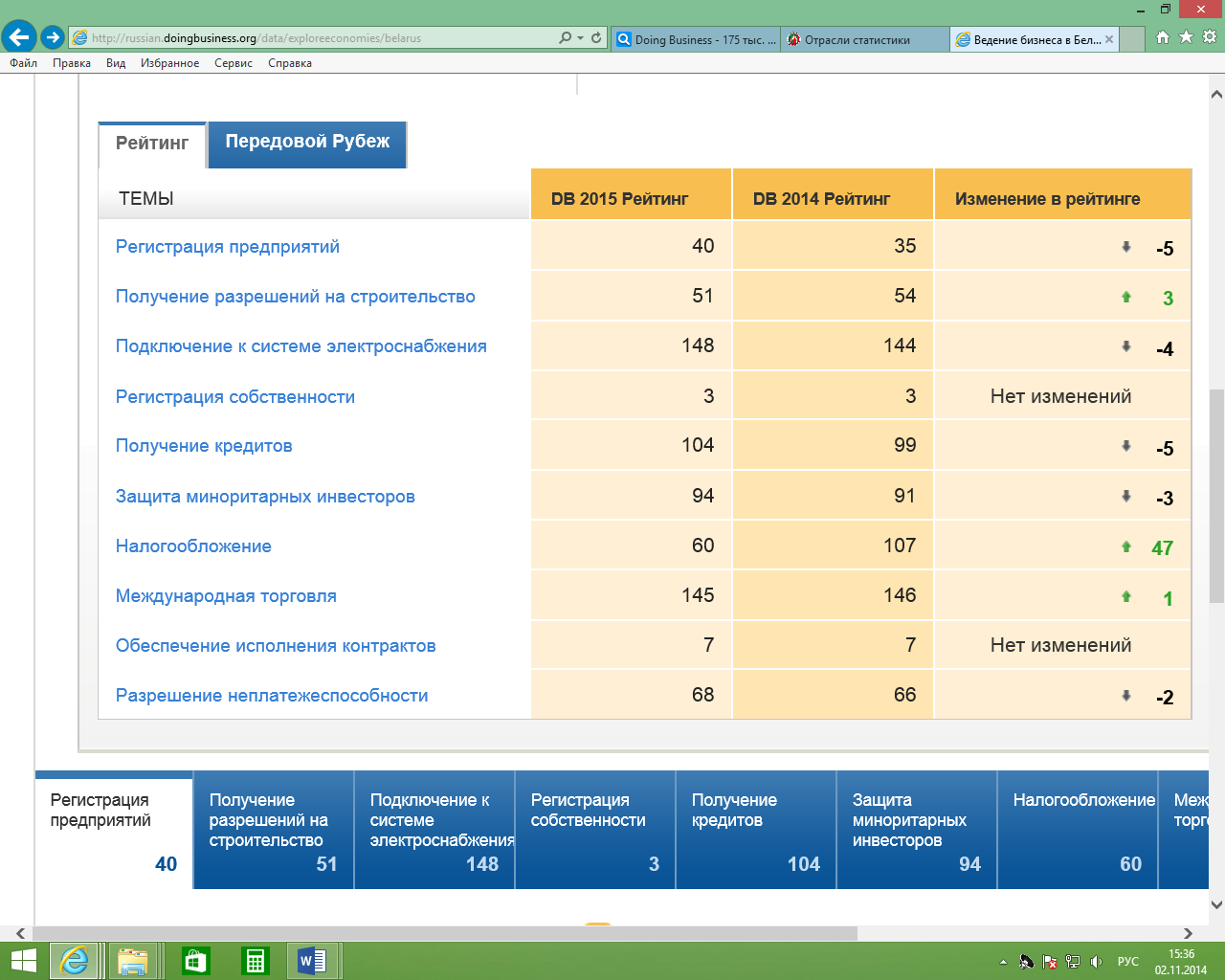The height and width of the screenshot is (980, 1225).
Task: Open 'Подключение к системе электроснабжения' link
Action: click(301, 346)
